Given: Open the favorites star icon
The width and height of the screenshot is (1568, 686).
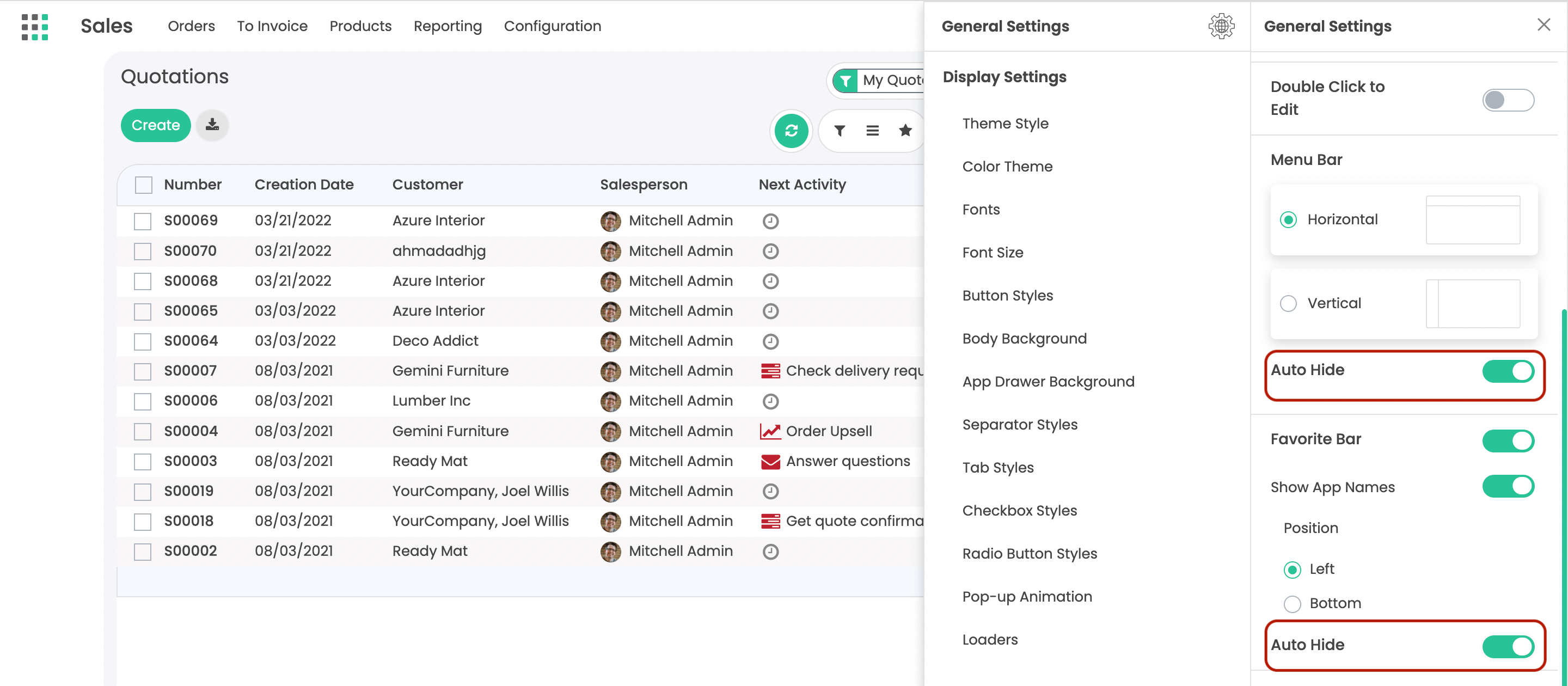Looking at the screenshot, I should (x=905, y=130).
